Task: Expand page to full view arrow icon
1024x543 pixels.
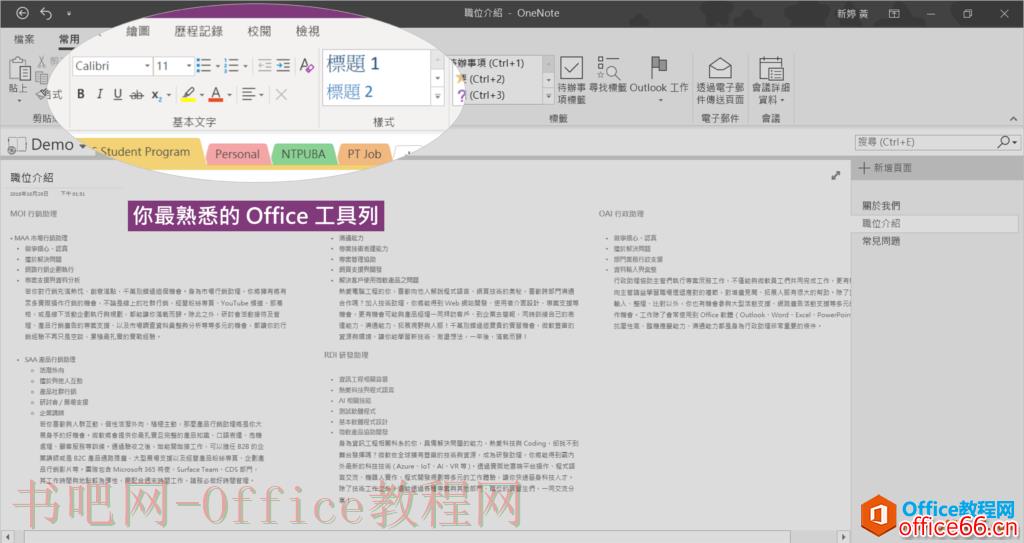Action: click(835, 176)
